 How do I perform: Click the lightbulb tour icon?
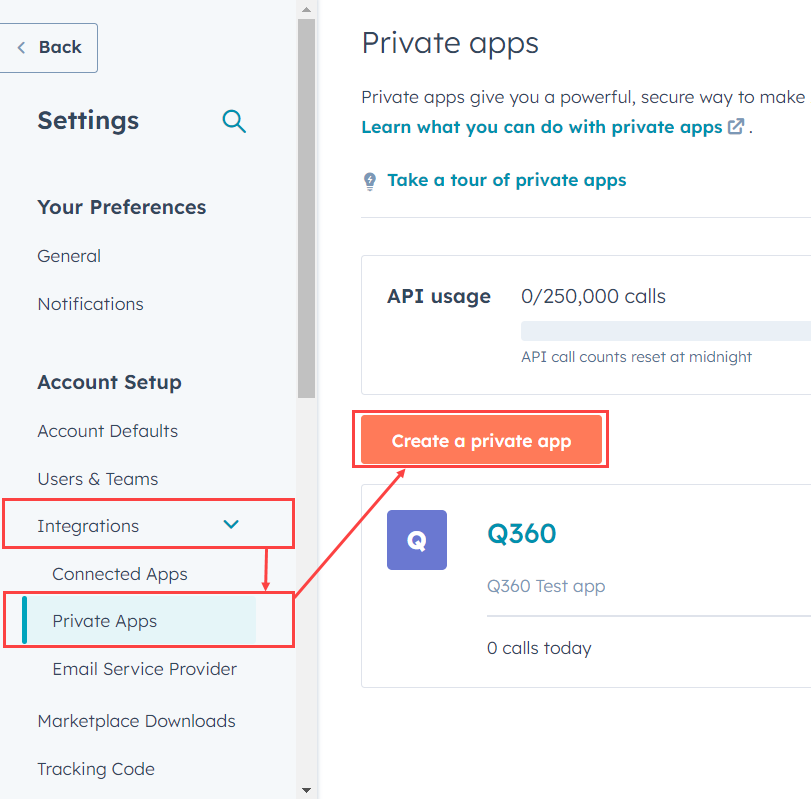370,181
